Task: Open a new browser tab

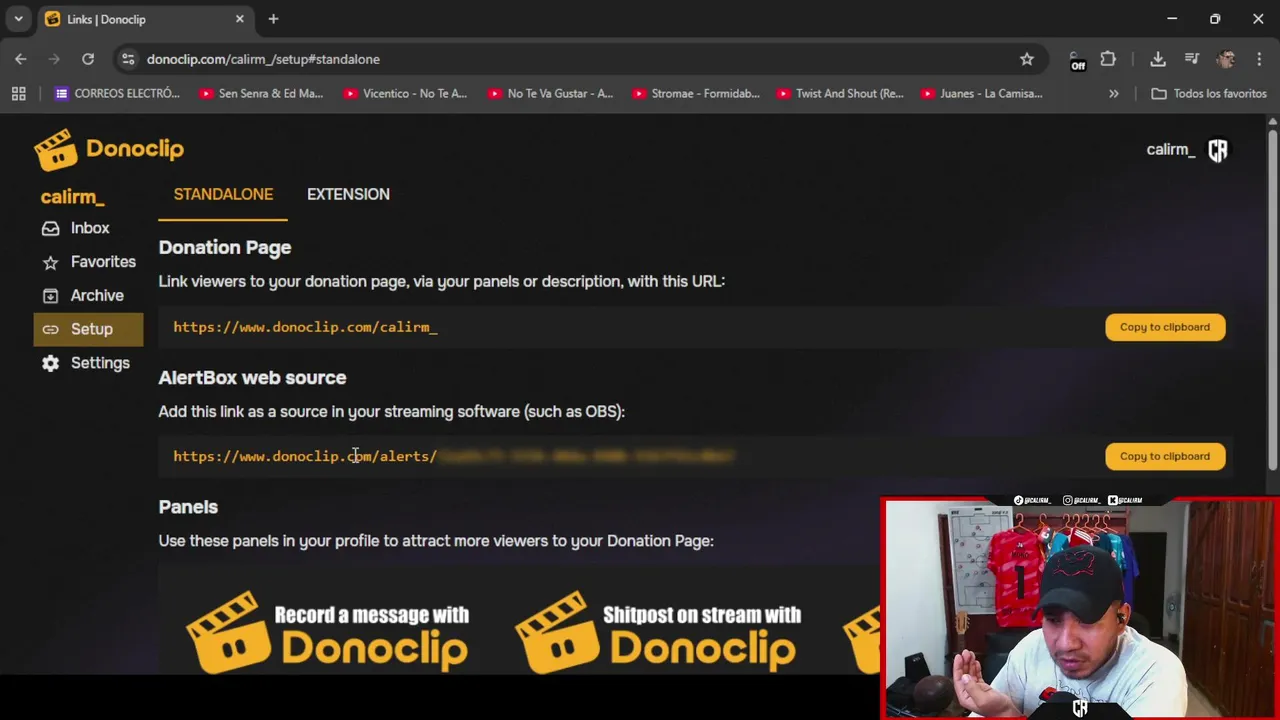Action: 273,19
